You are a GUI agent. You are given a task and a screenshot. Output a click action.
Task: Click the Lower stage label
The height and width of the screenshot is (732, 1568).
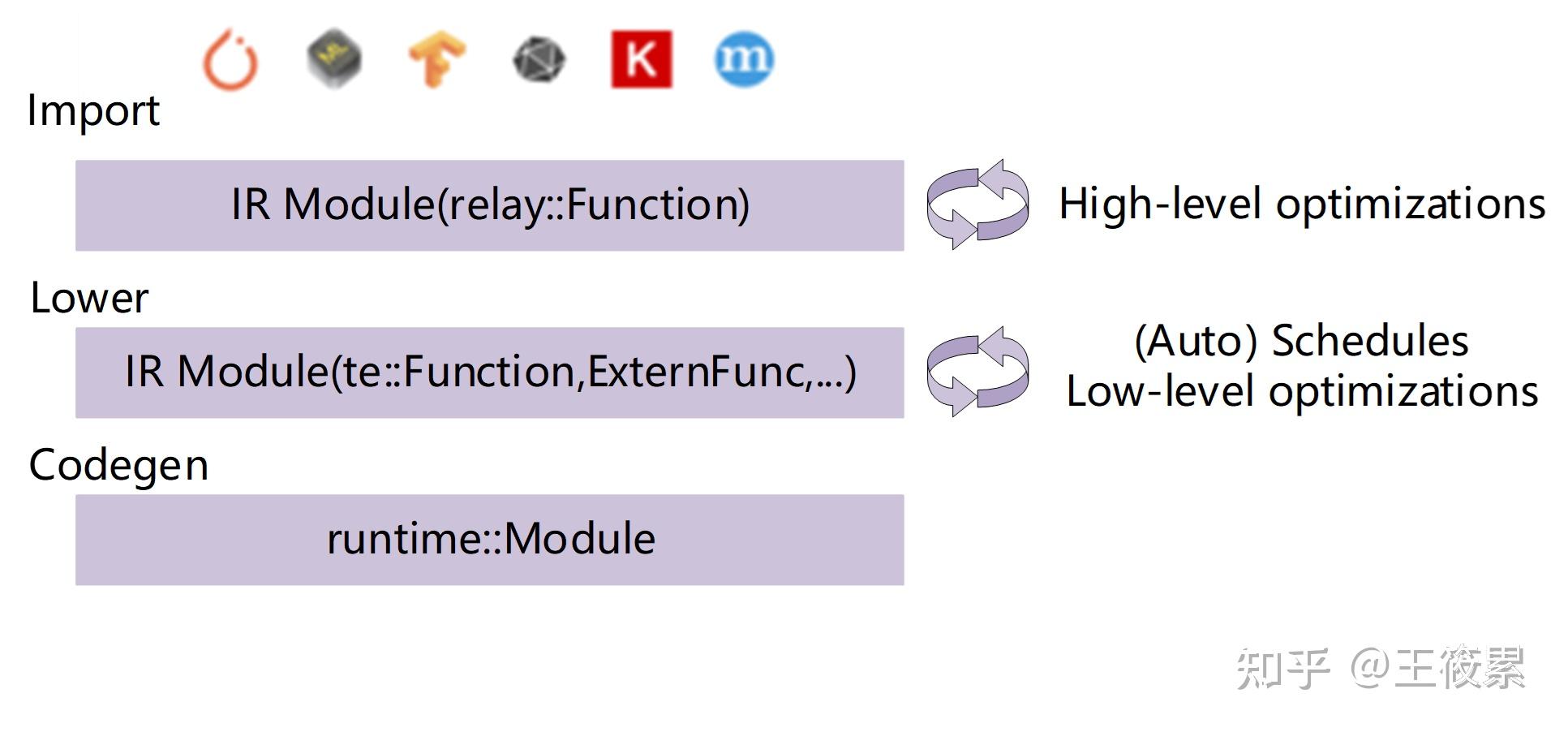89,298
